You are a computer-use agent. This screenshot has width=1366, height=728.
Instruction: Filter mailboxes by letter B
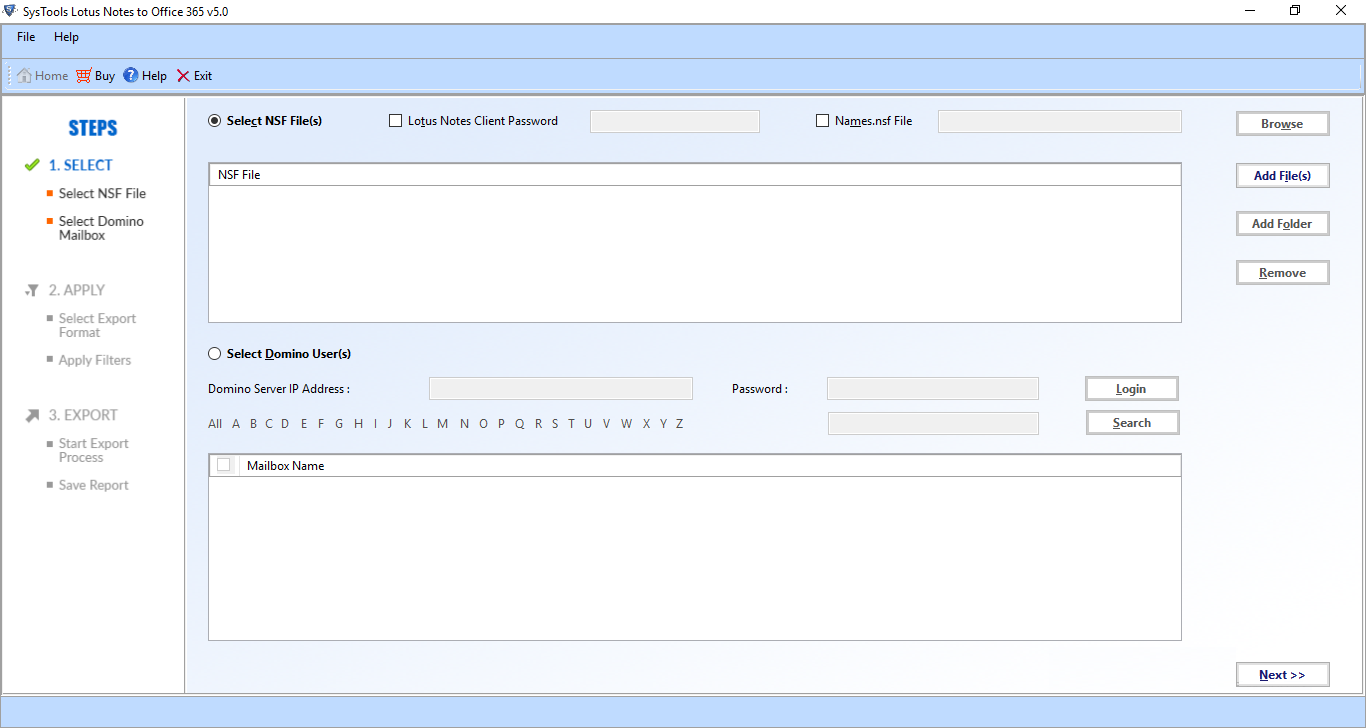(x=254, y=424)
